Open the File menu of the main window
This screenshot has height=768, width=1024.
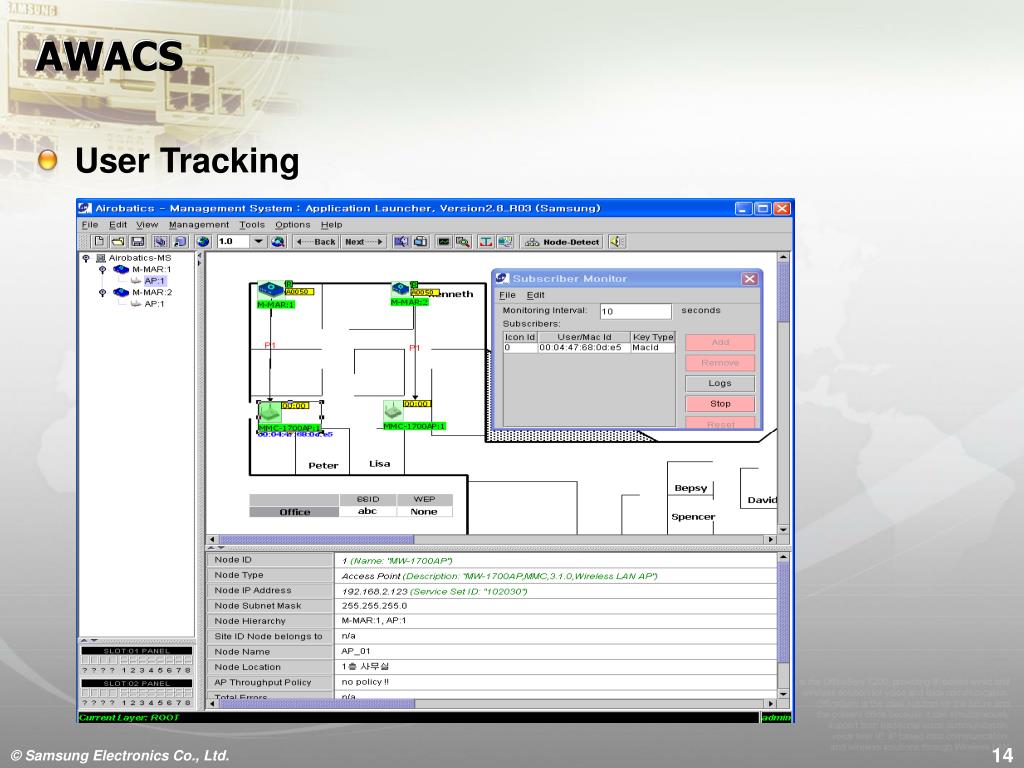pos(89,225)
